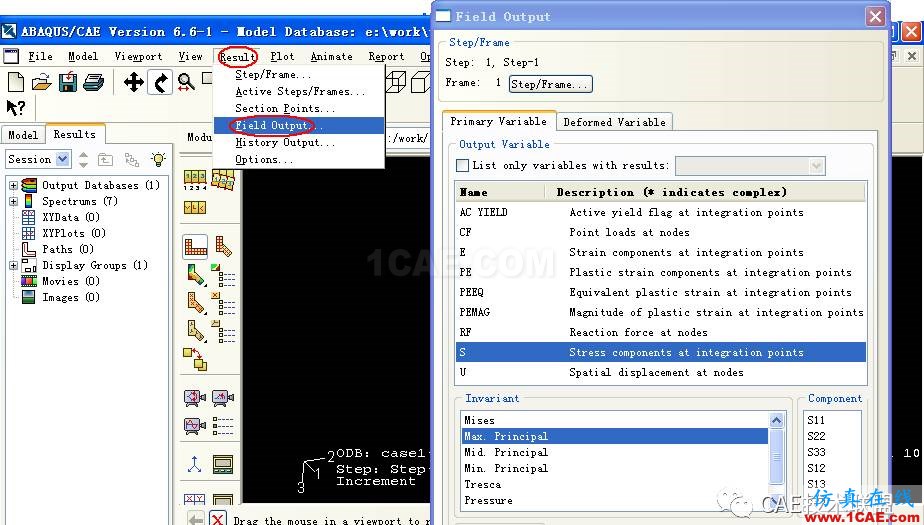The width and height of the screenshot is (924, 525).
Task: Click the Create XY data icon
Action: point(194,501)
